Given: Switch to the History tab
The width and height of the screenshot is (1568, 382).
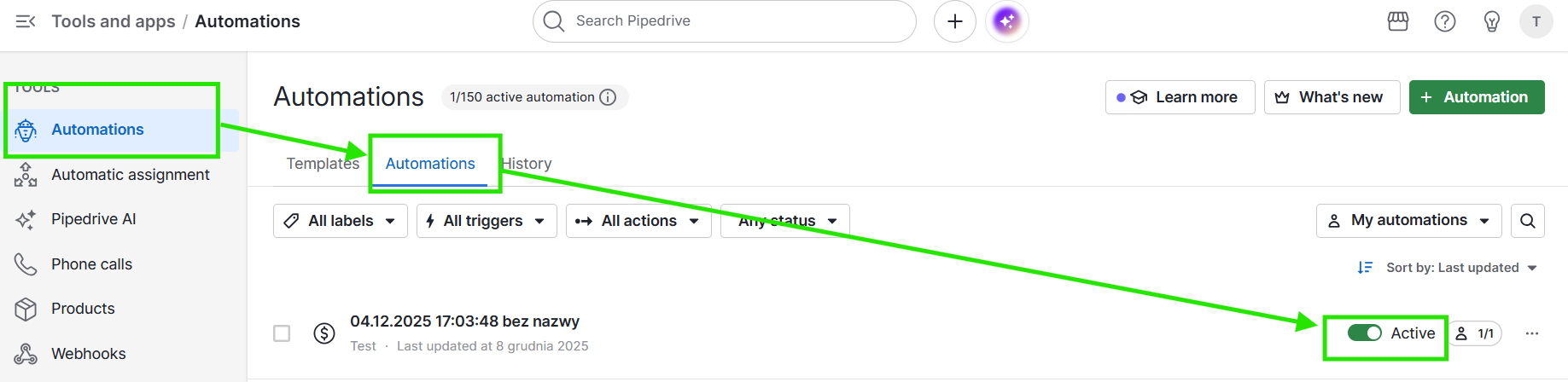Looking at the screenshot, I should pyautogui.click(x=528, y=164).
